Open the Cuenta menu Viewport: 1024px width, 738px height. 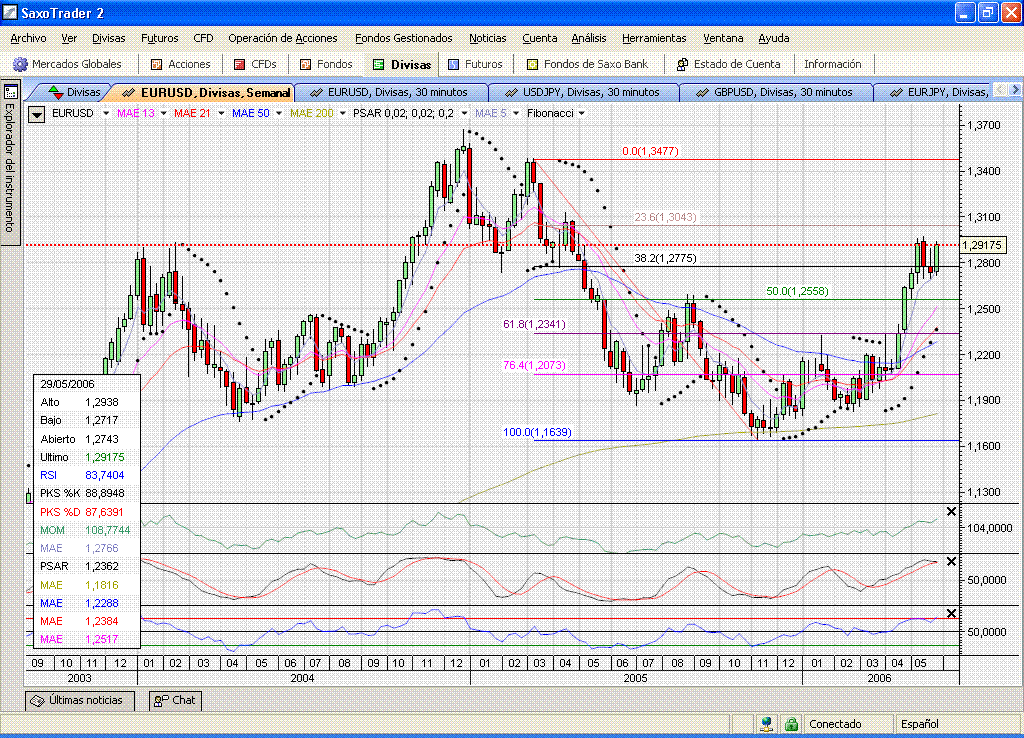coord(539,39)
